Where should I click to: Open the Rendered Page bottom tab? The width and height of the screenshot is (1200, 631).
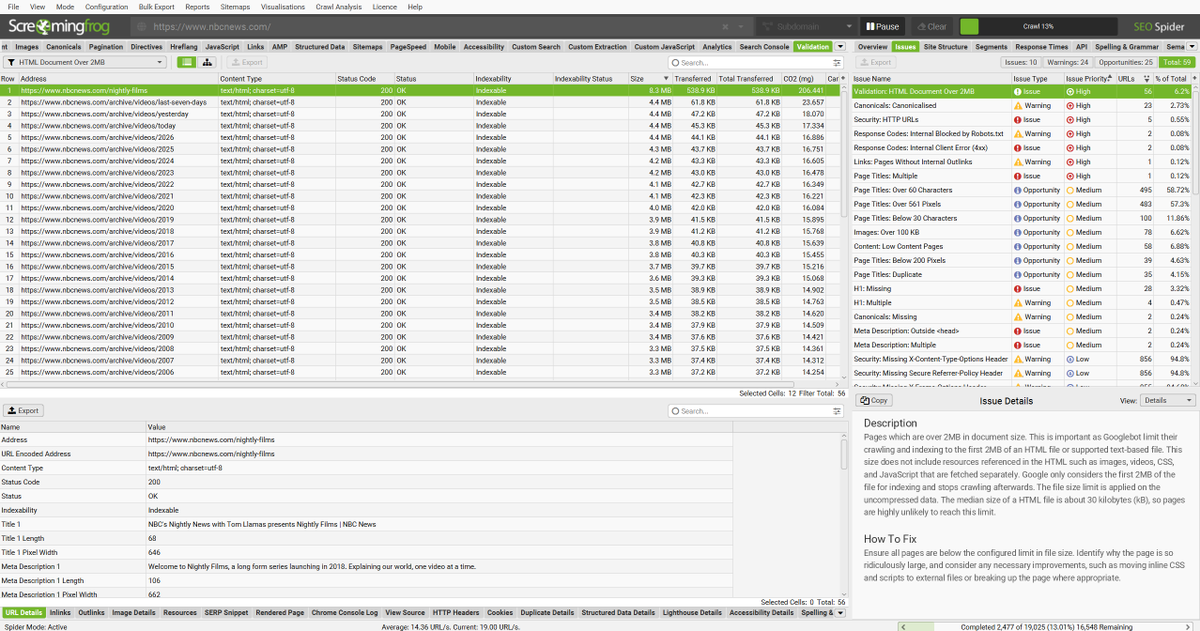click(x=280, y=613)
